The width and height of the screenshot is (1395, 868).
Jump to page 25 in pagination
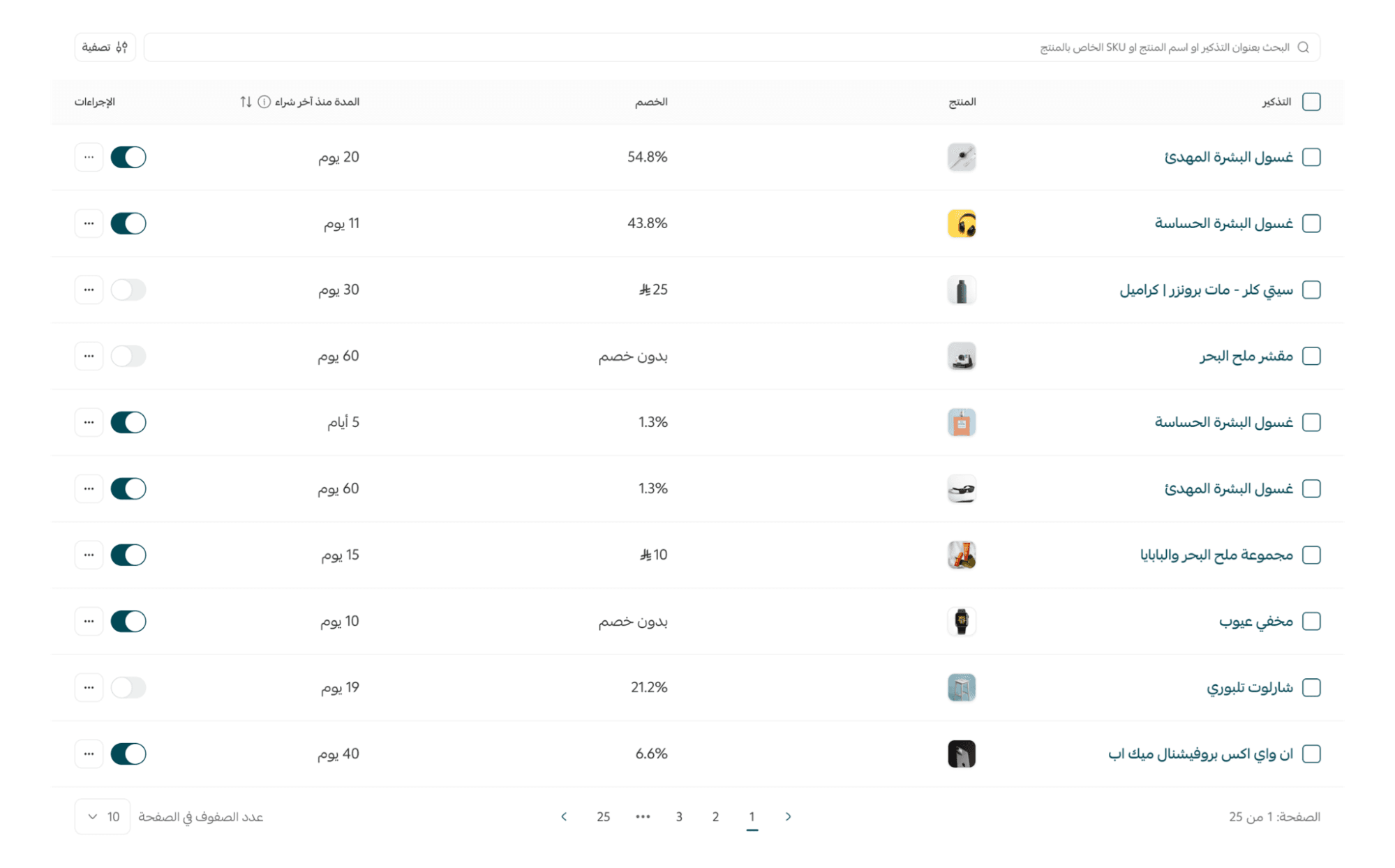tap(604, 816)
